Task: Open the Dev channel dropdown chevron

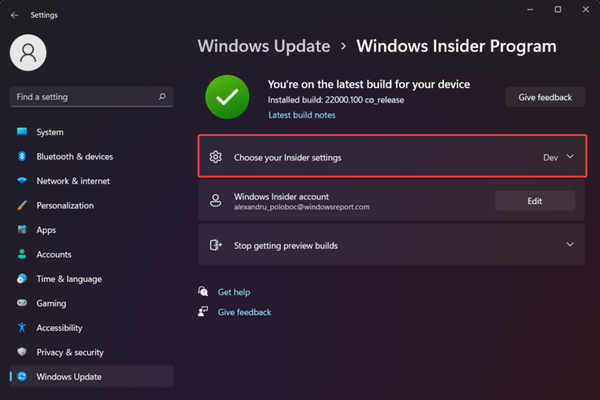Action: (x=570, y=157)
